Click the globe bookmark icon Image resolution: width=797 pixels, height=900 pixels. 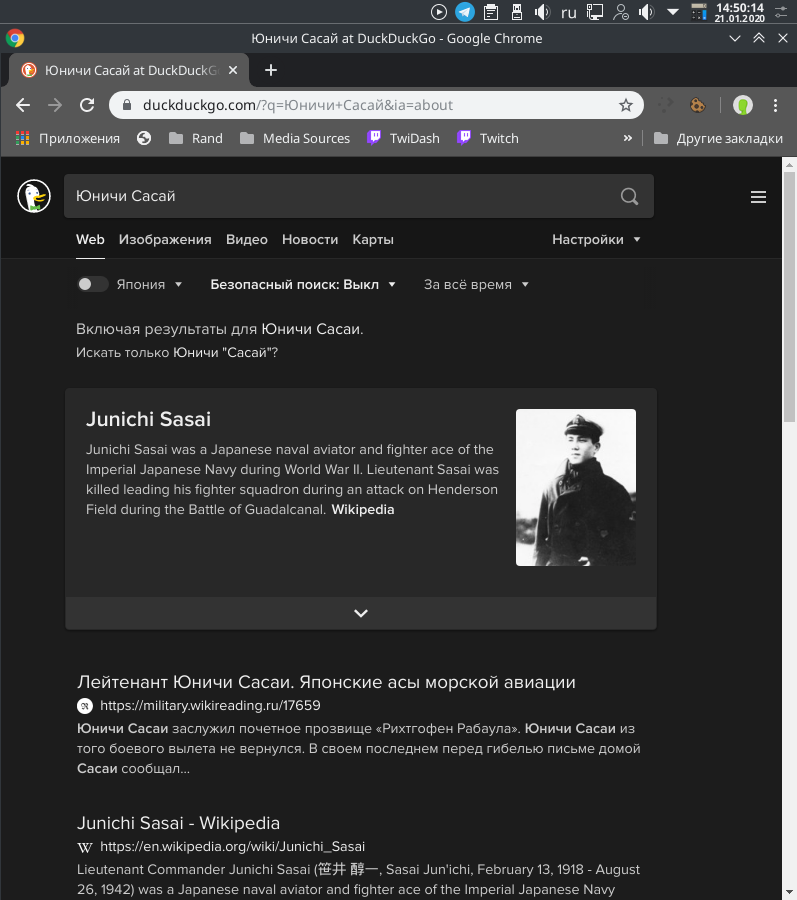point(144,138)
